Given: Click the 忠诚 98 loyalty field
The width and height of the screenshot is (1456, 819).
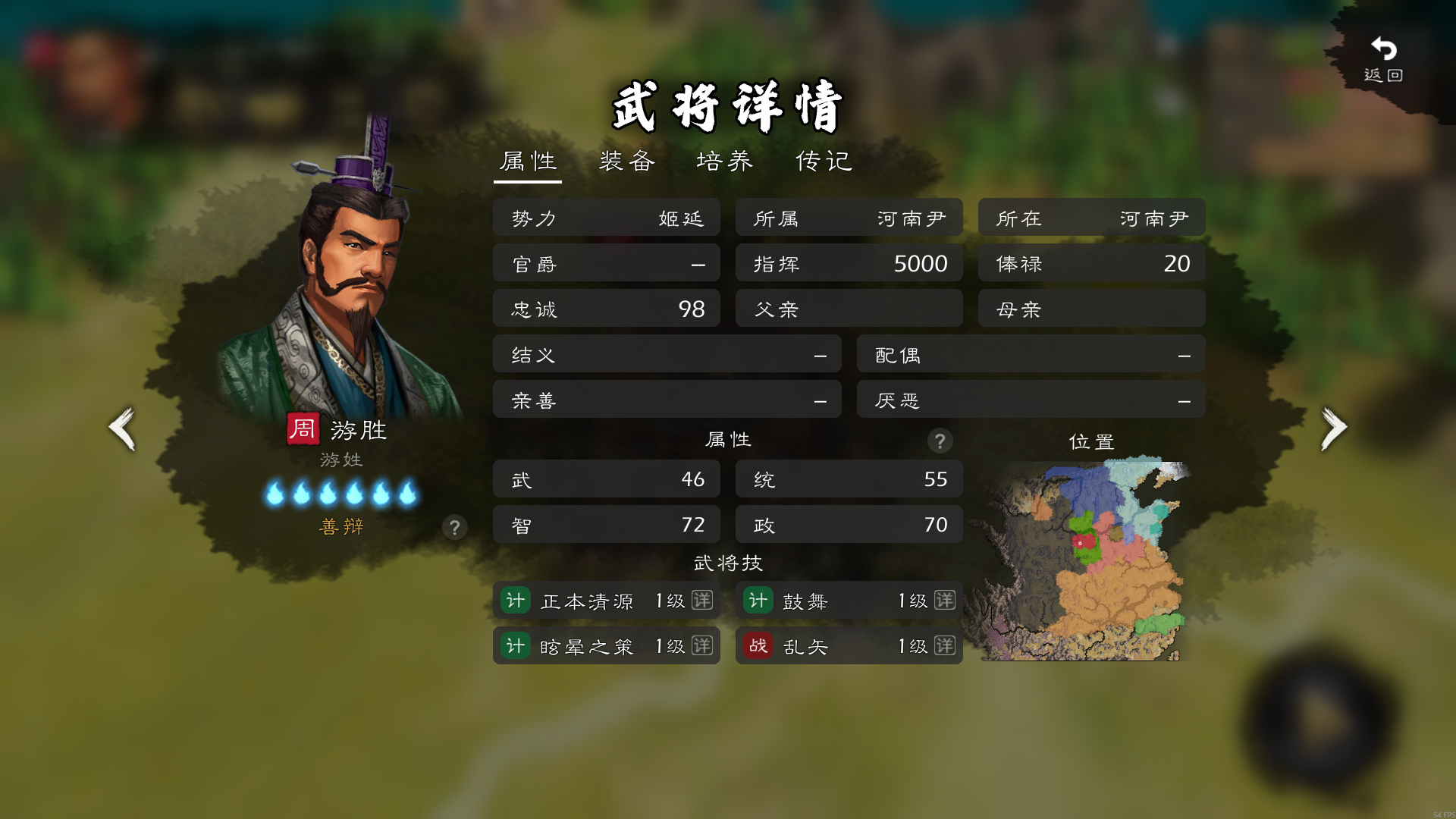Looking at the screenshot, I should pyautogui.click(x=607, y=309).
